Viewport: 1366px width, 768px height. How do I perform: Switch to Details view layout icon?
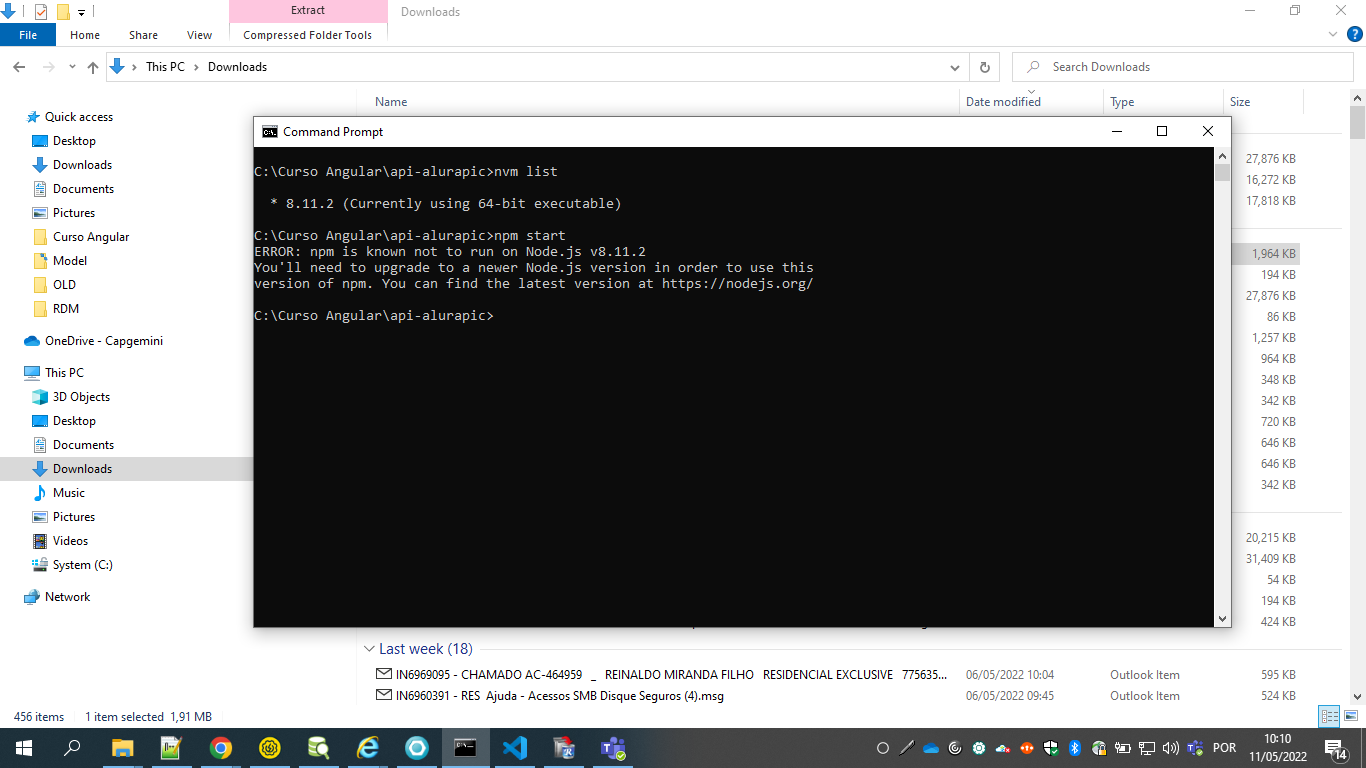click(x=1329, y=717)
